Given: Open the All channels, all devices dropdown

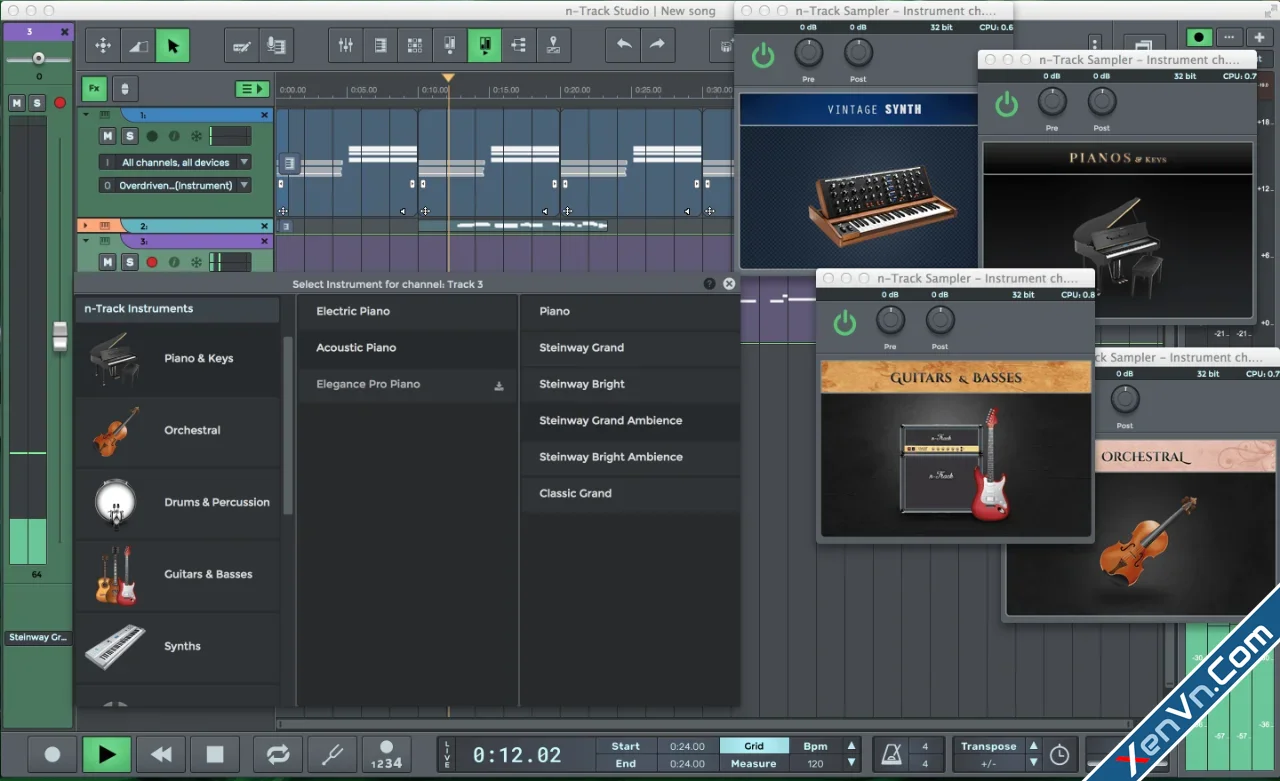Looking at the screenshot, I should click(175, 162).
